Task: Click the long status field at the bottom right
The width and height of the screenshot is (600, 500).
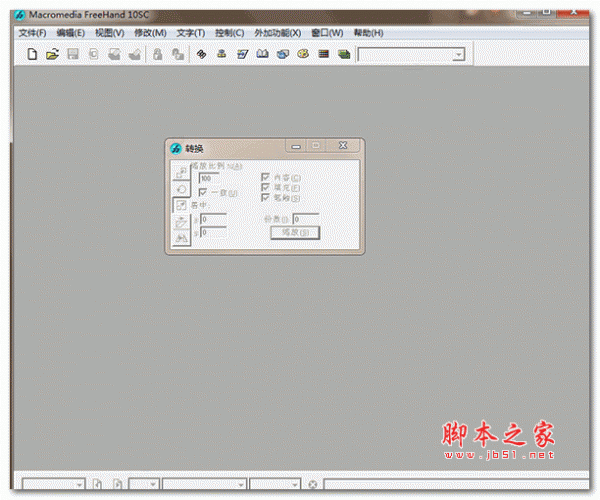Action: (x=456, y=484)
